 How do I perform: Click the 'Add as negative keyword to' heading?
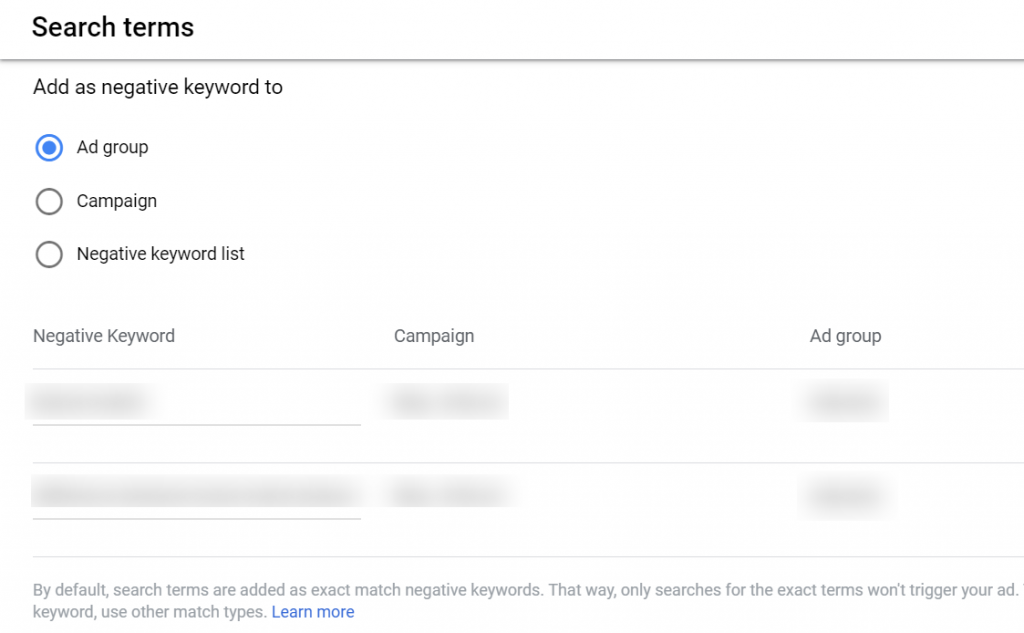click(158, 87)
